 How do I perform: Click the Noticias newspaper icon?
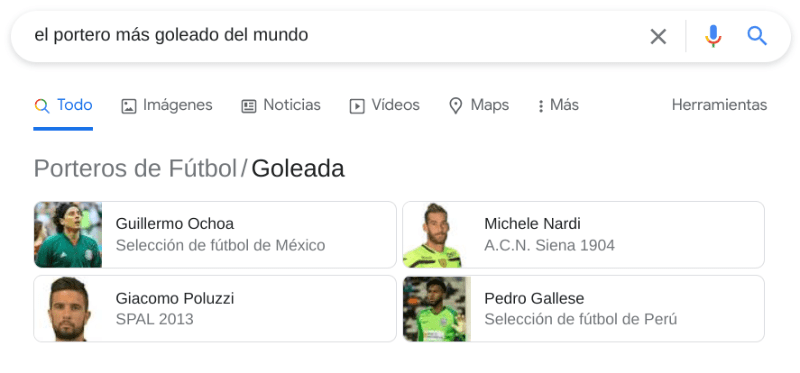click(x=248, y=106)
